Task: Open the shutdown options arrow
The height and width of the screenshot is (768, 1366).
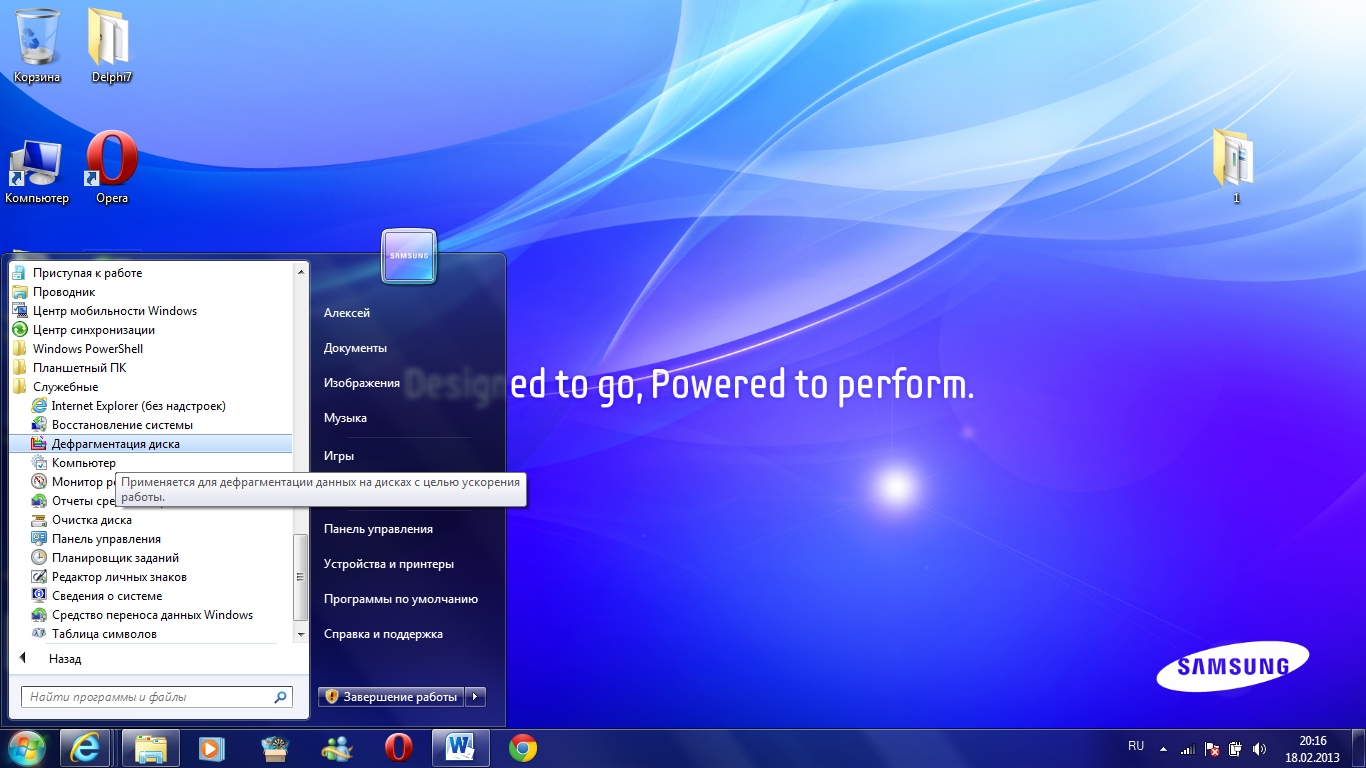Action: pyautogui.click(x=476, y=697)
